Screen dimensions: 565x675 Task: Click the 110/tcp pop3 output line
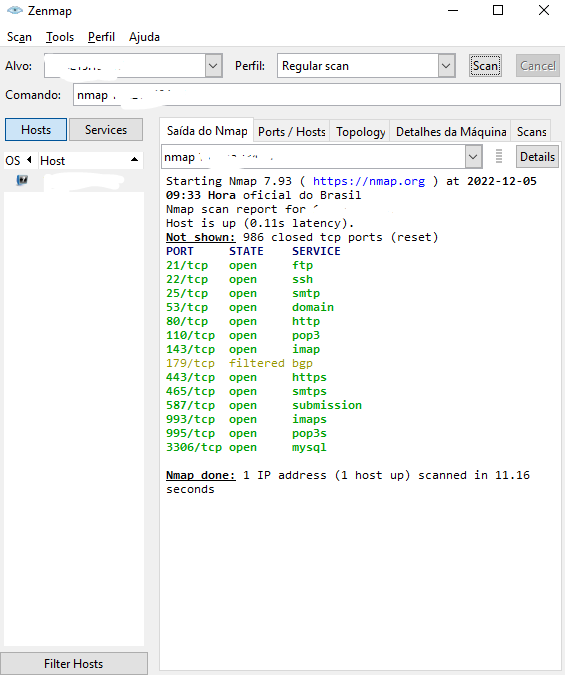point(243,335)
